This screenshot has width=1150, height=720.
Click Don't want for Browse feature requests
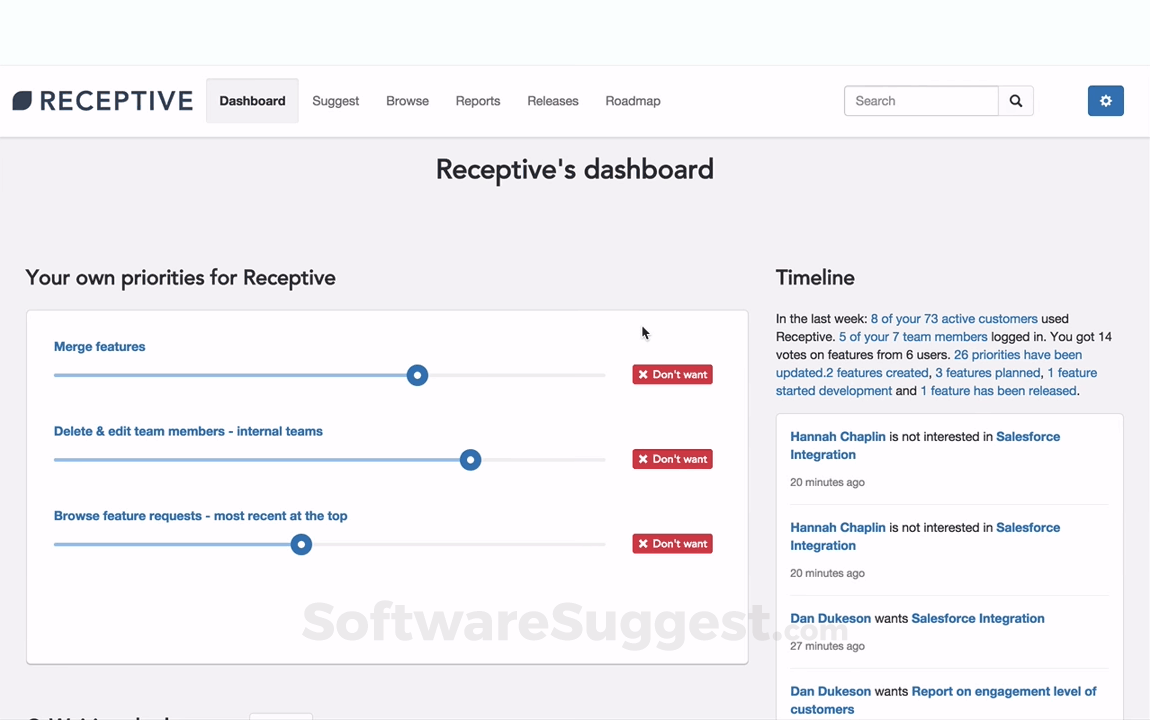click(672, 543)
